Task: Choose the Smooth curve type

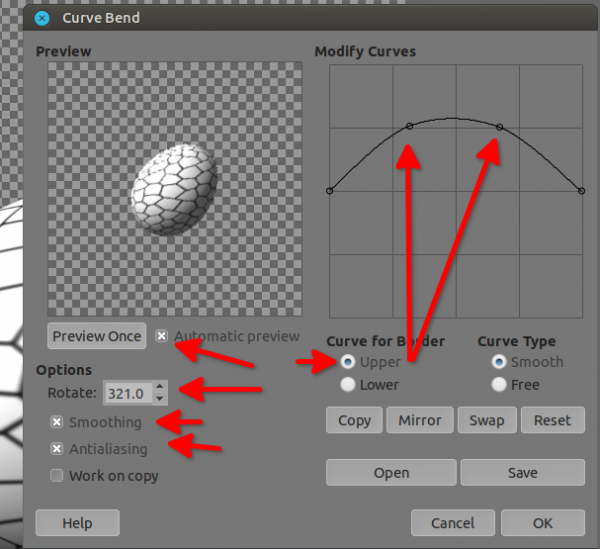Action: tap(499, 362)
